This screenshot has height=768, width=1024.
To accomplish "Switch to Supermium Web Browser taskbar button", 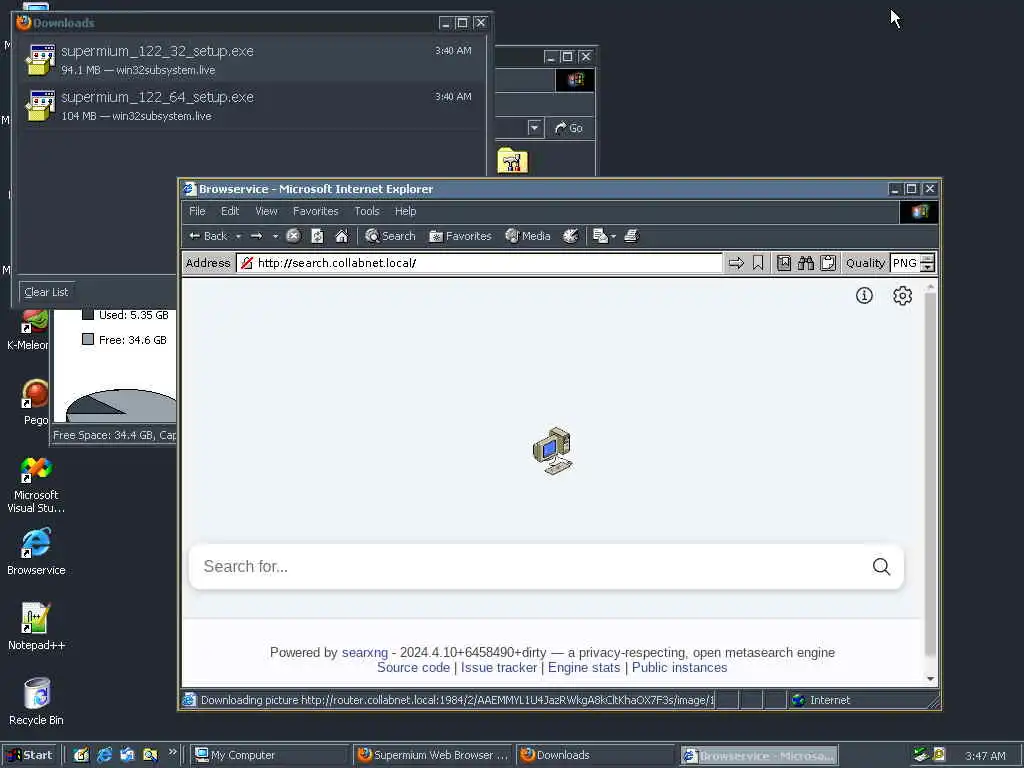I will coord(433,755).
